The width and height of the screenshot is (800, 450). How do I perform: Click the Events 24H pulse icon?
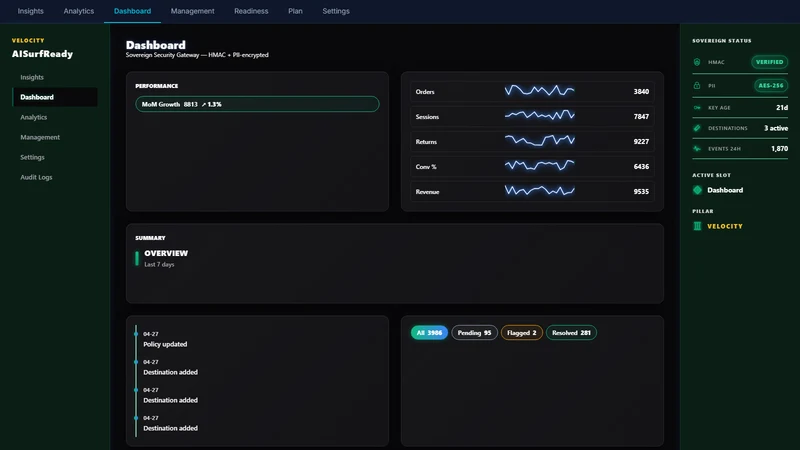pyautogui.click(x=697, y=148)
